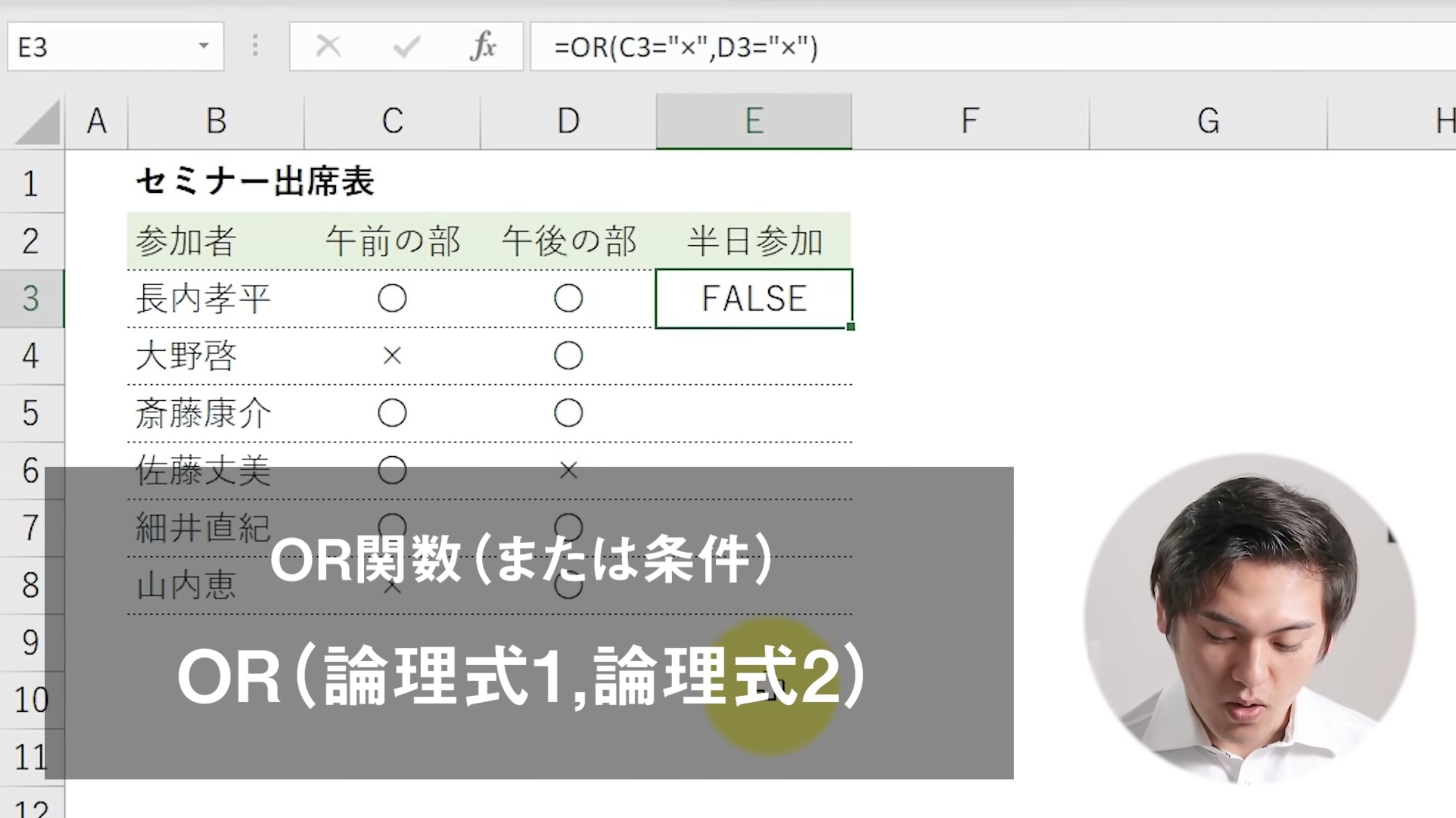Open Insert Function fx dialog

click(x=482, y=46)
